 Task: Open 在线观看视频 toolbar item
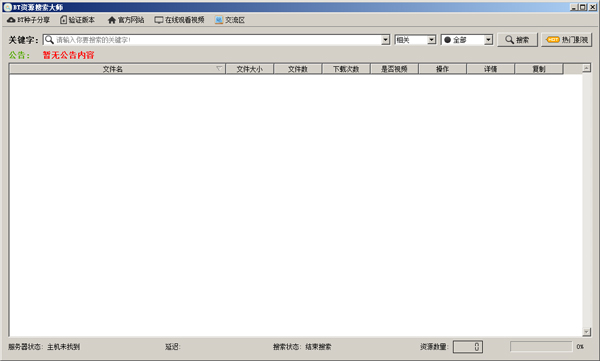tap(179, 20)
